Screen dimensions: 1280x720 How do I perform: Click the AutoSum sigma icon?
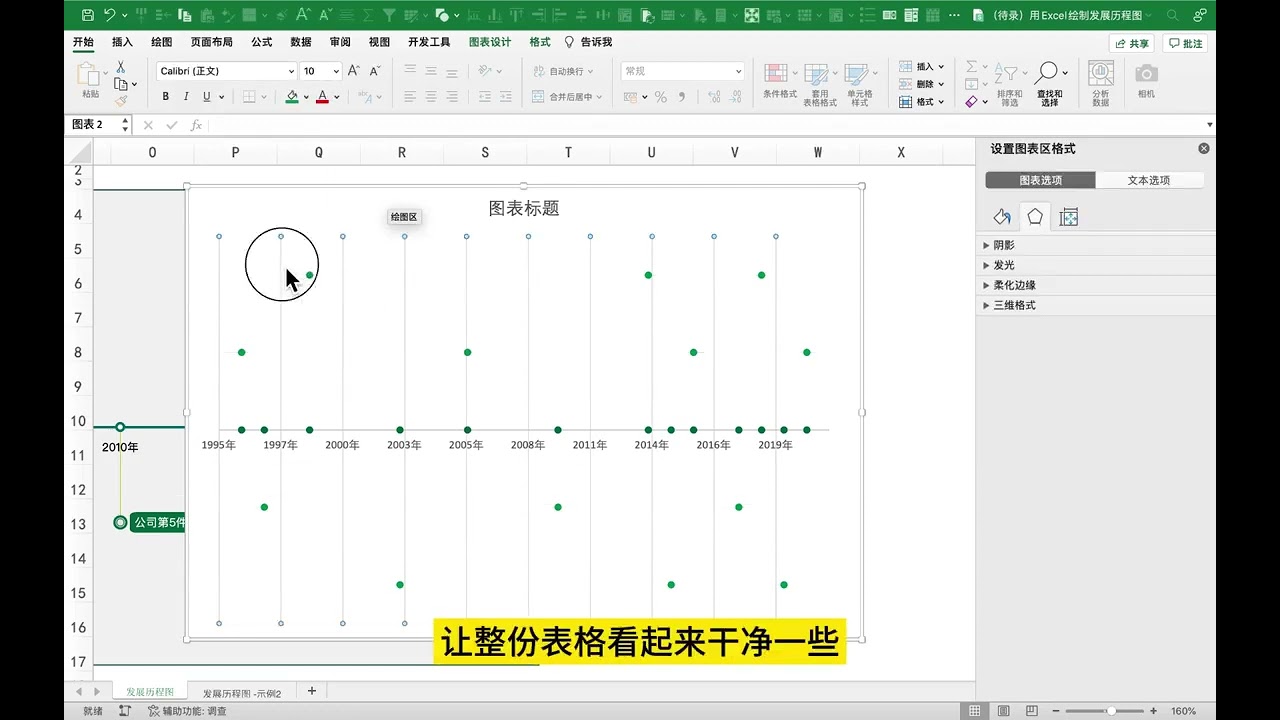pyautogui.click(x=971, y=66)
